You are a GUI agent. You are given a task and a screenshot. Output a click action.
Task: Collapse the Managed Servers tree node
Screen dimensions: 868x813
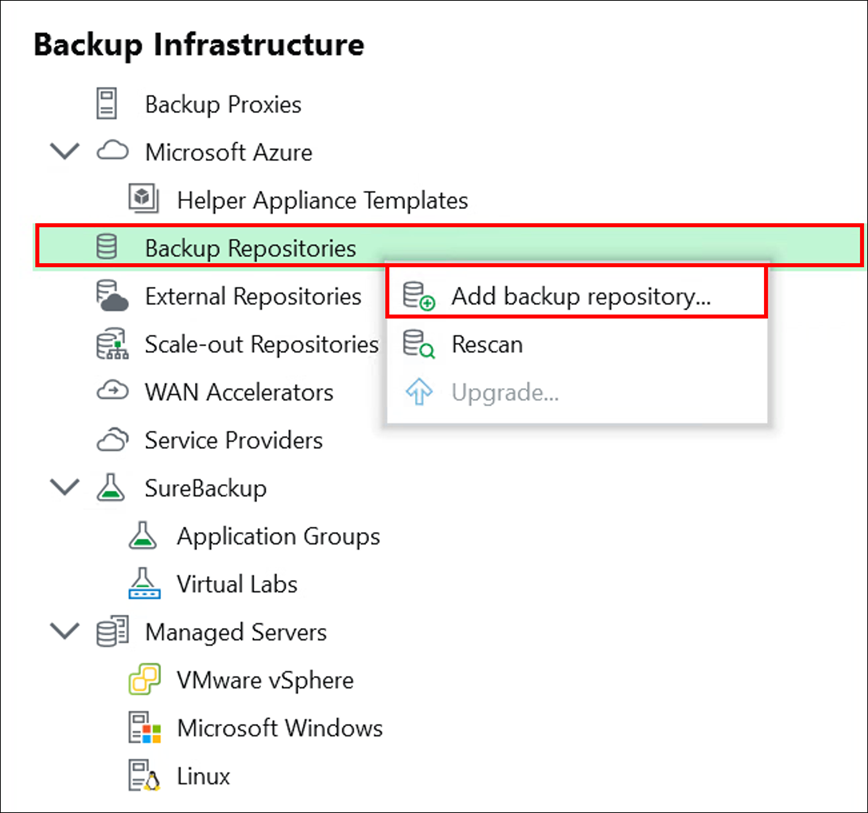pyautogui.click(x=65, y=632)
